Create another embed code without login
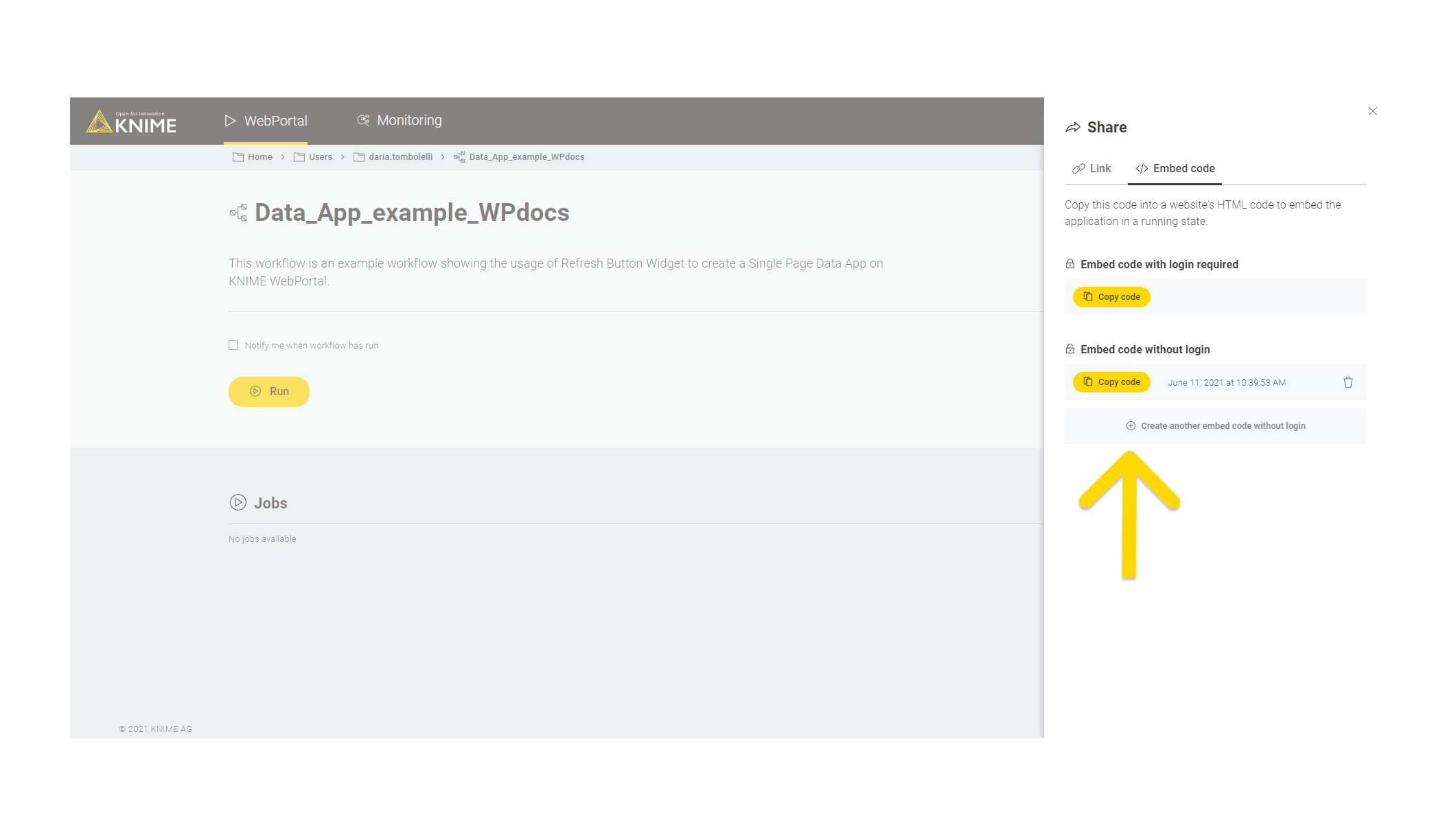Screen dimensions: 1456x835 point(1215,426)
